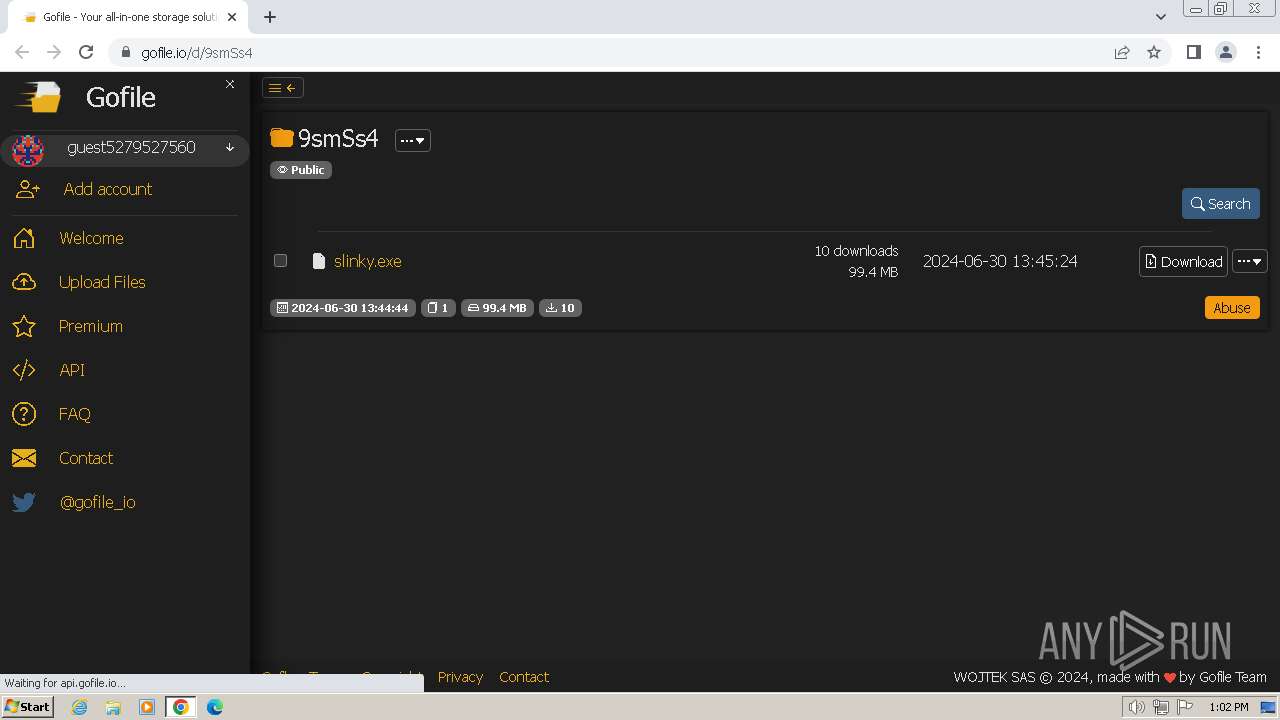Open the media player taskbar icon
Viewport: 1280px width, 720px height.
(147, 707)
